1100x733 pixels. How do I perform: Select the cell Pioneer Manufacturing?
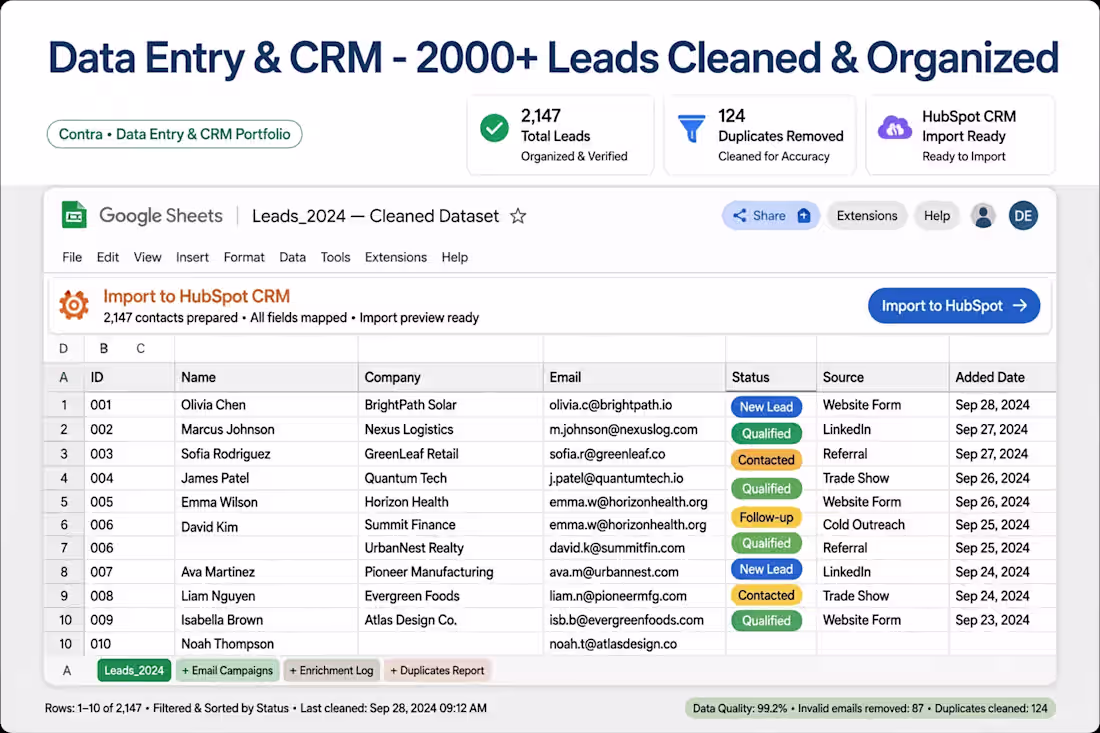coord(450,572)
